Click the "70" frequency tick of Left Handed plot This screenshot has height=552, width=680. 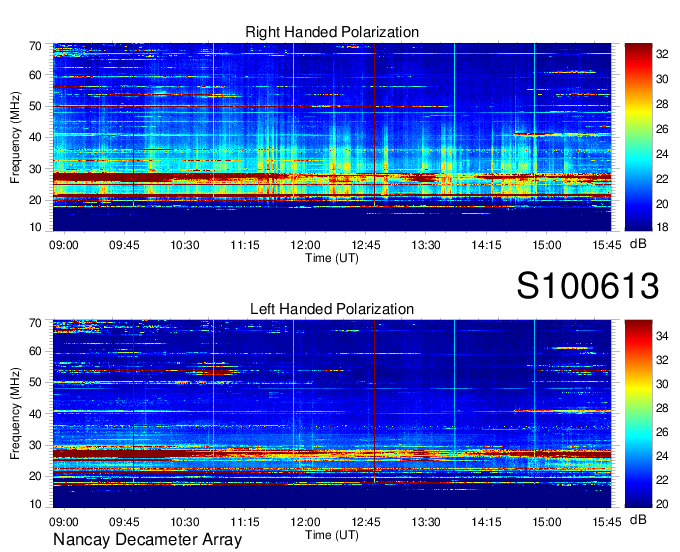[x=35, y=323]
